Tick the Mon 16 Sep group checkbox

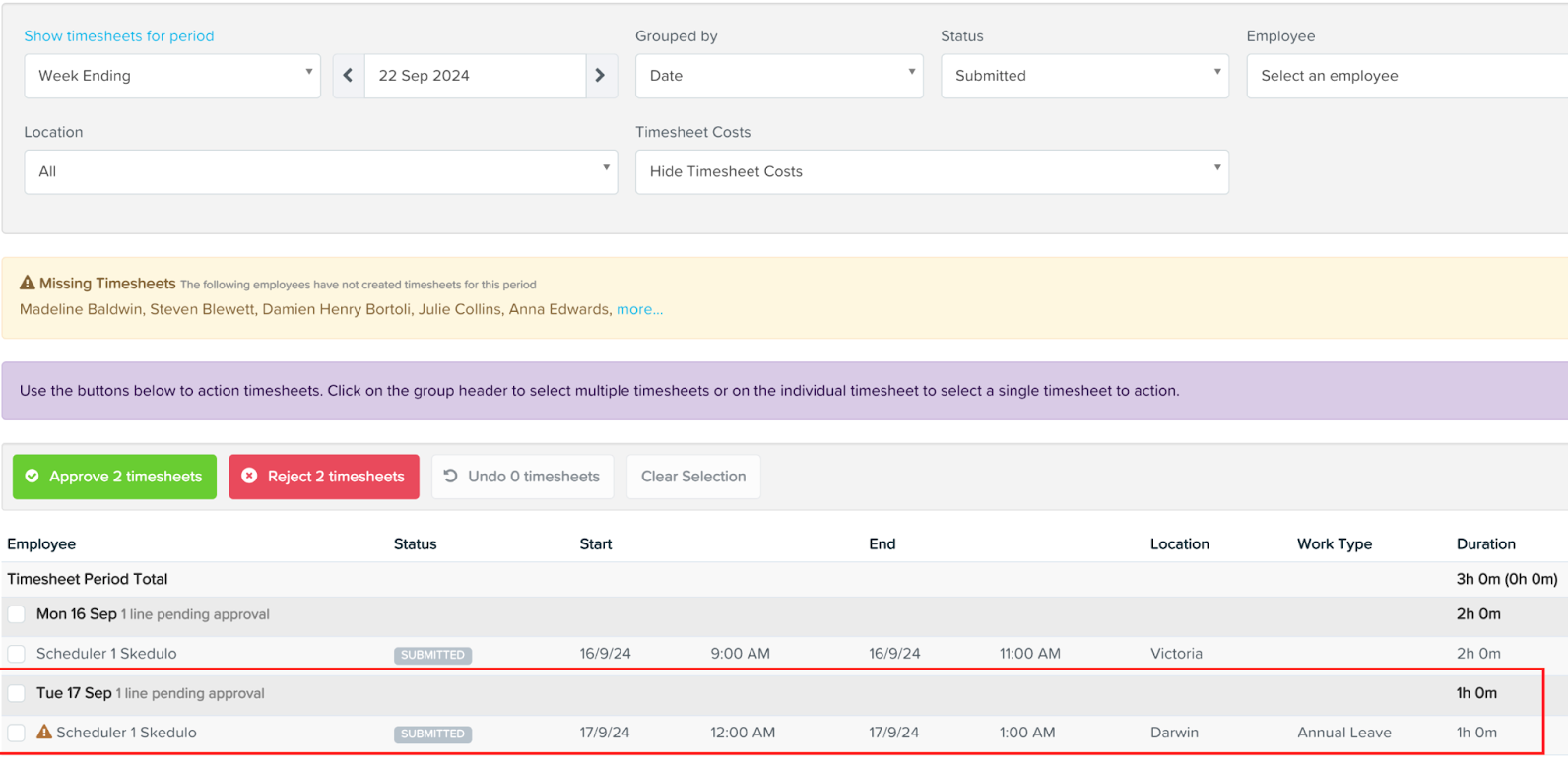pos(17,614)
